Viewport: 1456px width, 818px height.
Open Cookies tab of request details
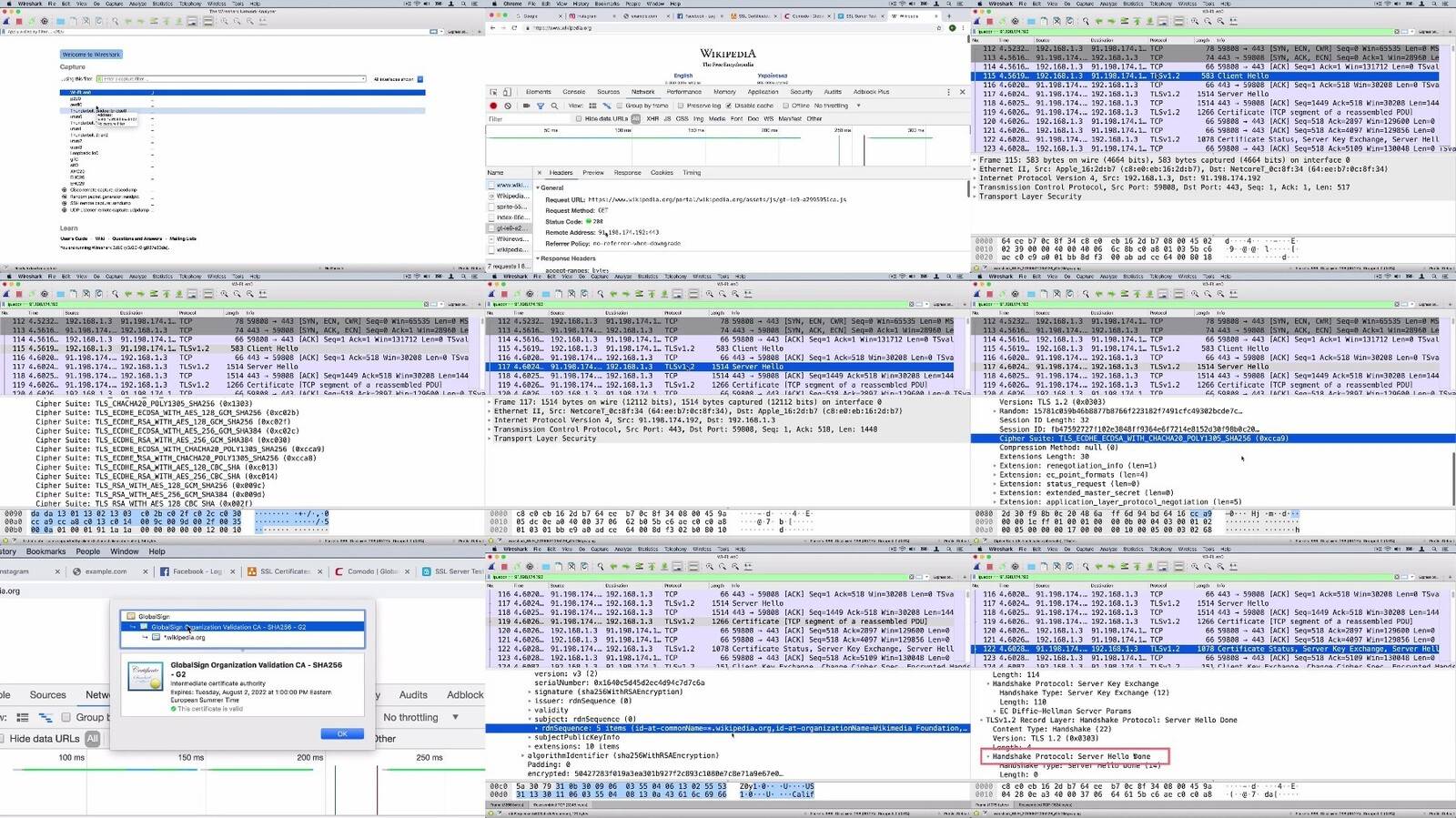(x=662, y=172)
